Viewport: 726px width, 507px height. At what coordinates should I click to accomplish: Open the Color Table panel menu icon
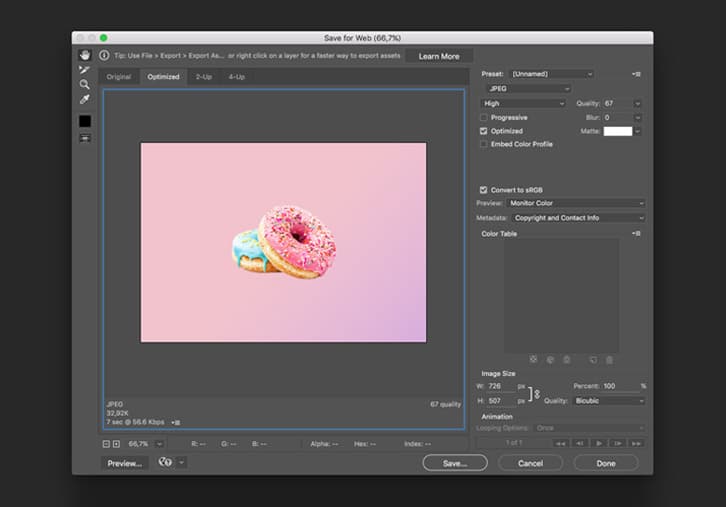point(637,233)
